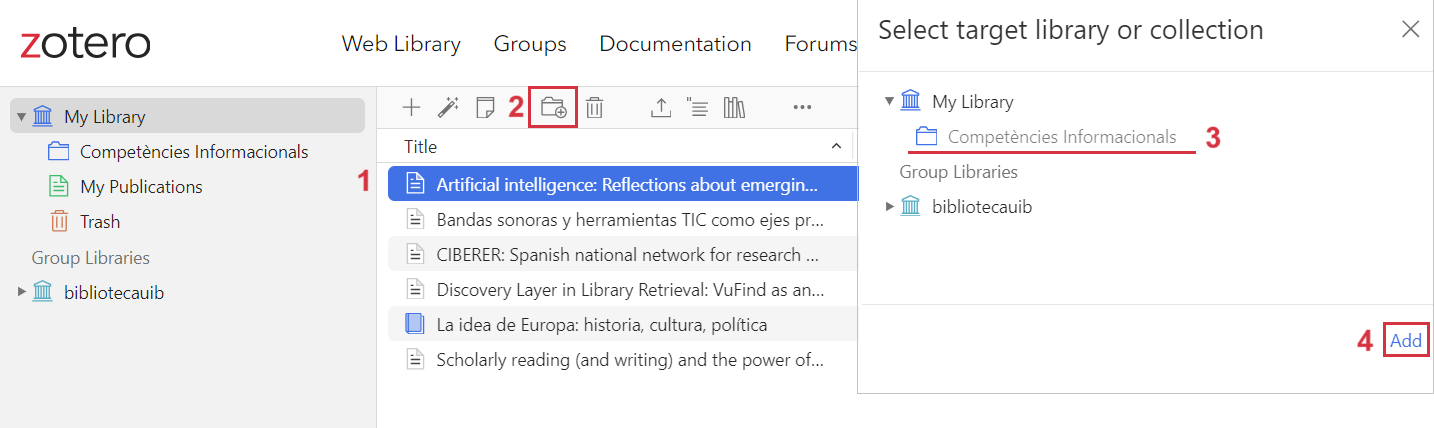This screenshot has height=428, width=1434.
Task: Click document icon of 'Bandas sonoras' item
Action: (414, 219)
